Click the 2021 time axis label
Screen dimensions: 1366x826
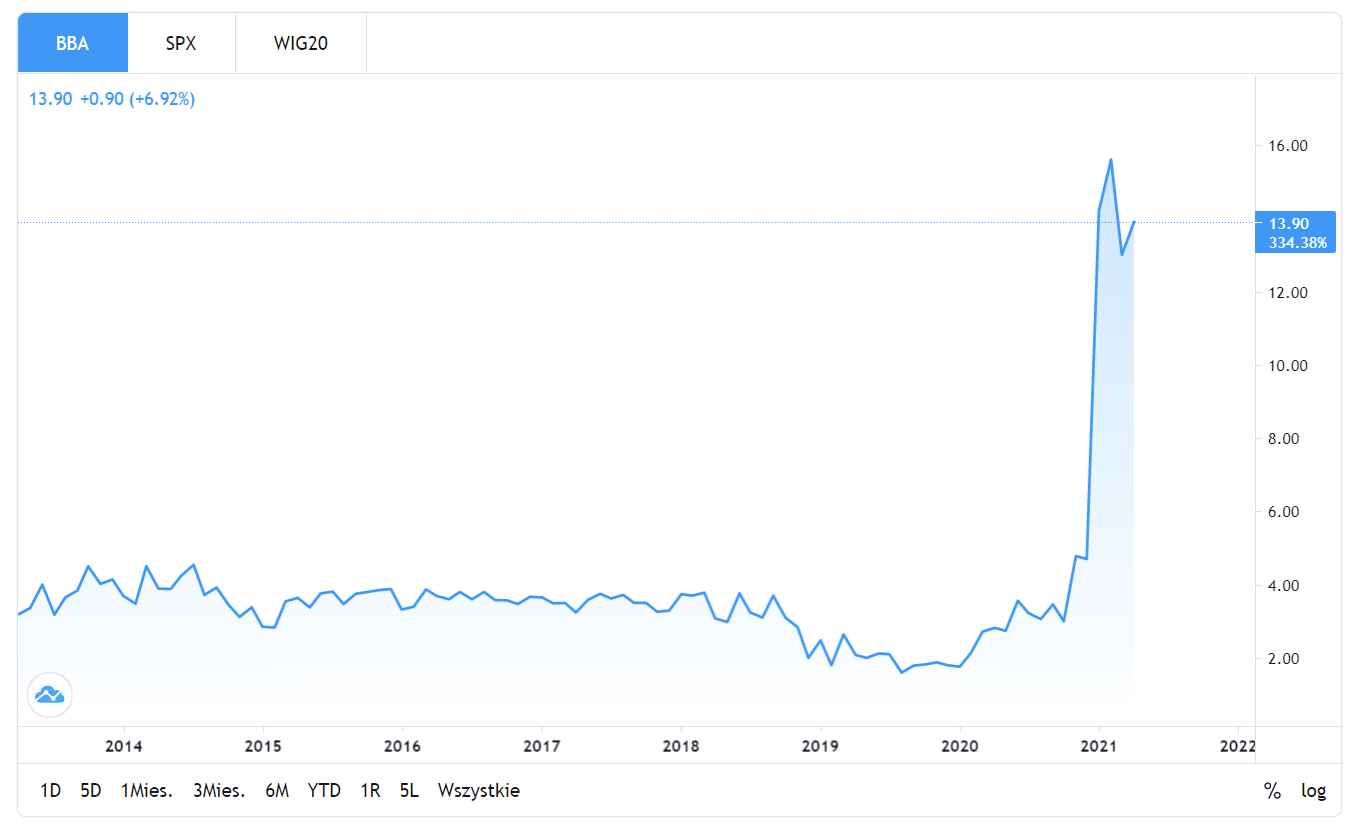tap(1098, 745)
